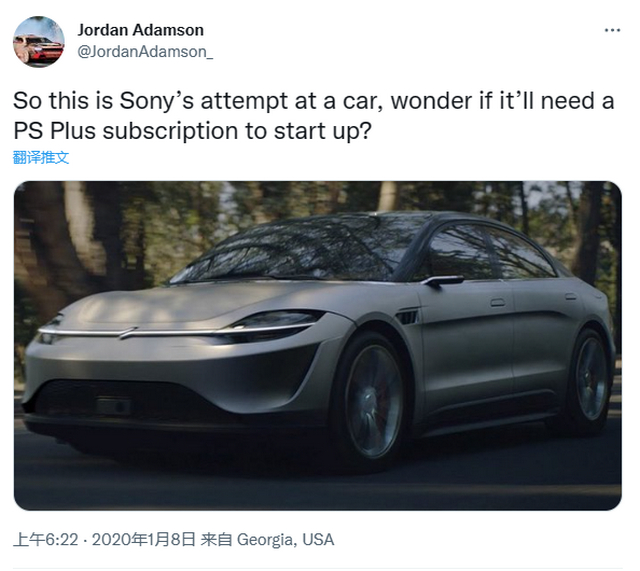Open the Georgia, USA location label

285,540
